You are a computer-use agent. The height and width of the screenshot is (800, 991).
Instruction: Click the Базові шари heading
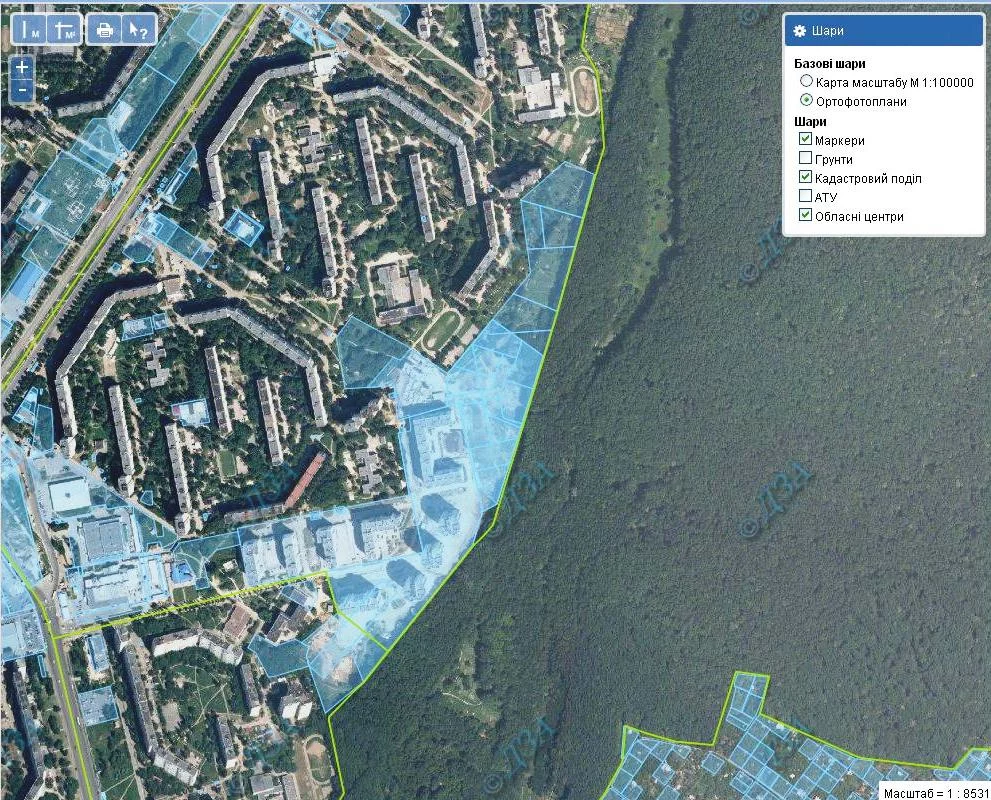pos(829,64)
